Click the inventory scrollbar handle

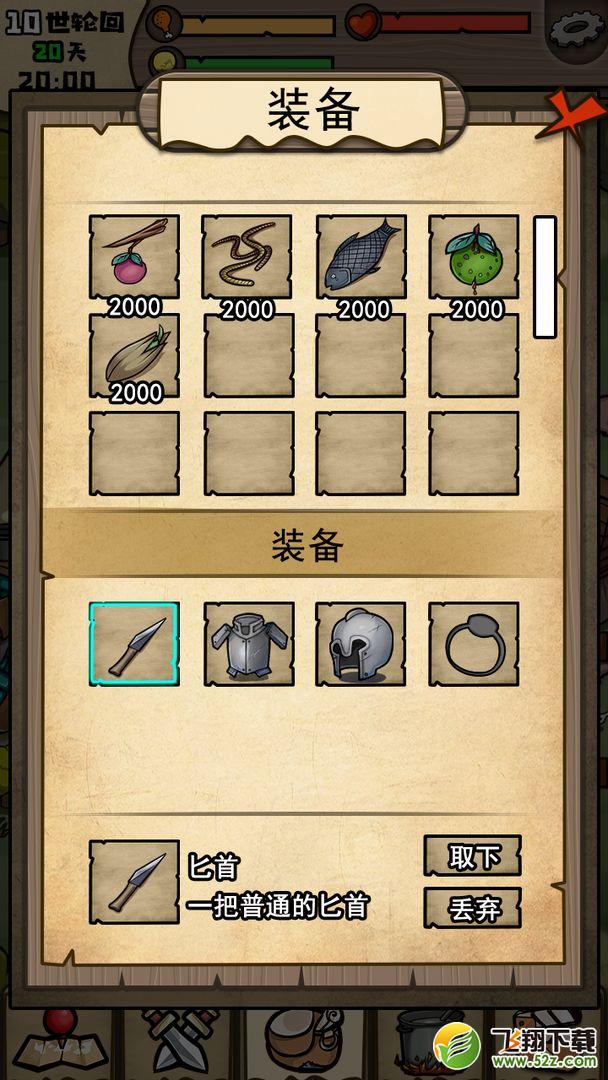[x=545, y=277]
